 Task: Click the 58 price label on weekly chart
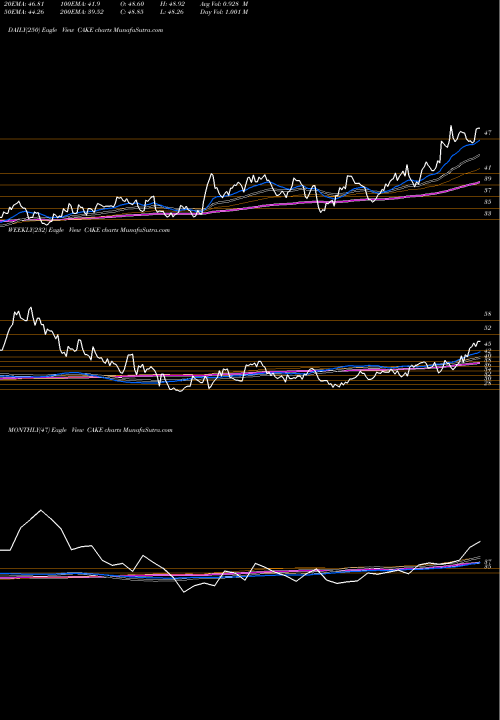click(x=488, y=314)
